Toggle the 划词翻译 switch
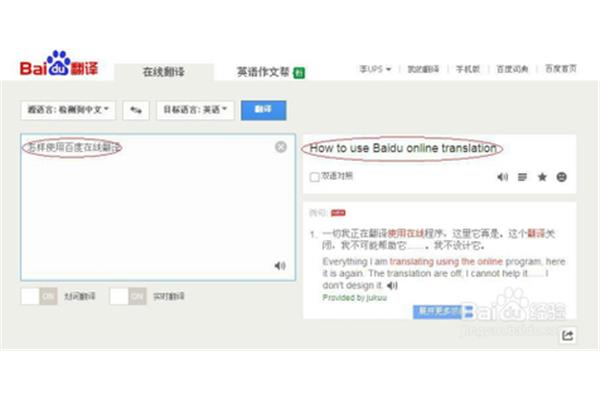Screen dimensions: 600x400 pos(39,296)
